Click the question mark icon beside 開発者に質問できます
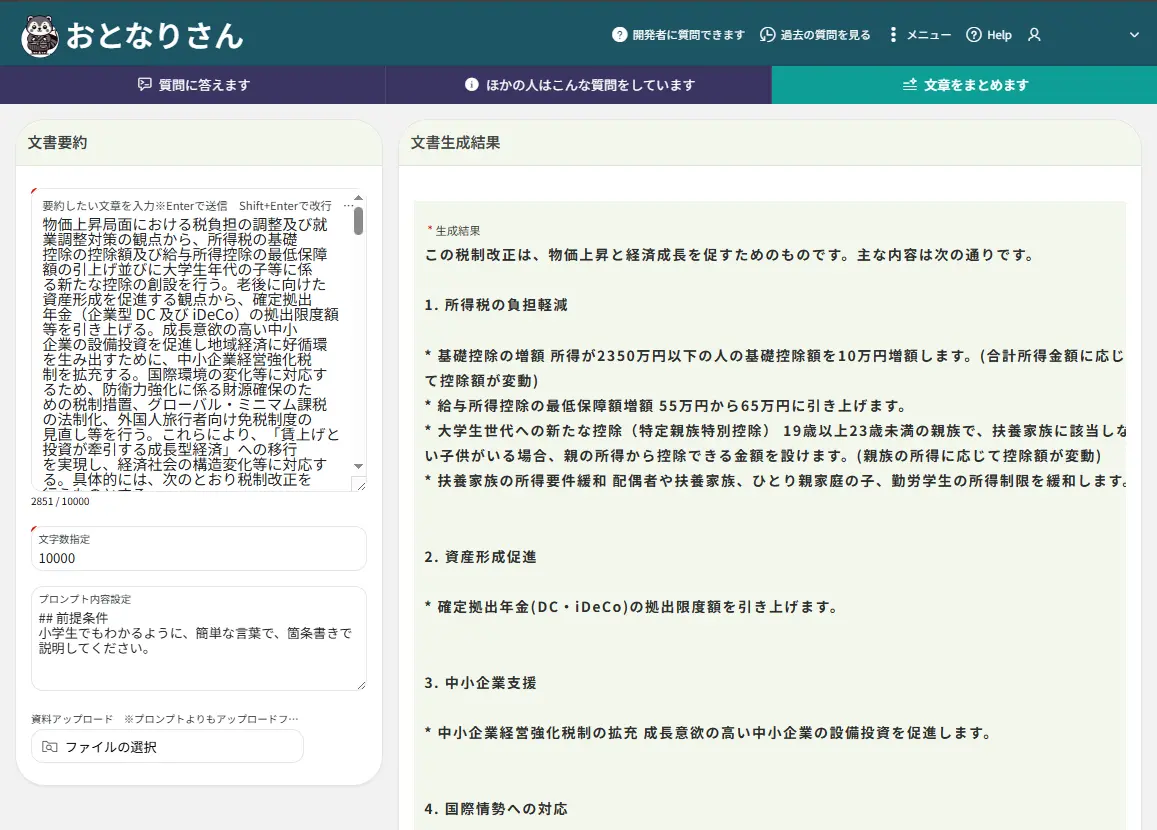The height and width of the screenshot is (830, 1157). click(x=619, y=35)
